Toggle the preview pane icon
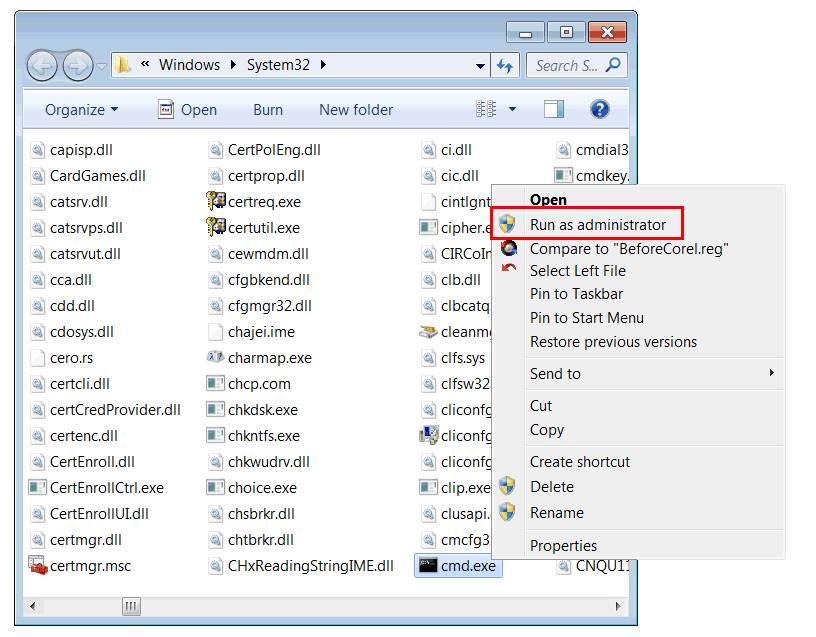Viewport: 816px width, 637px height. (x=554, y=109)
